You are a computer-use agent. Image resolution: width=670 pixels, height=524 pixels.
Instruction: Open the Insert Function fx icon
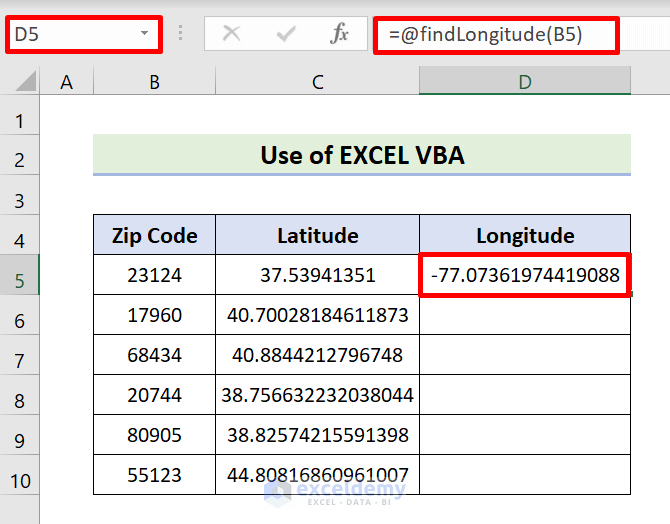[x=339, y=33]
